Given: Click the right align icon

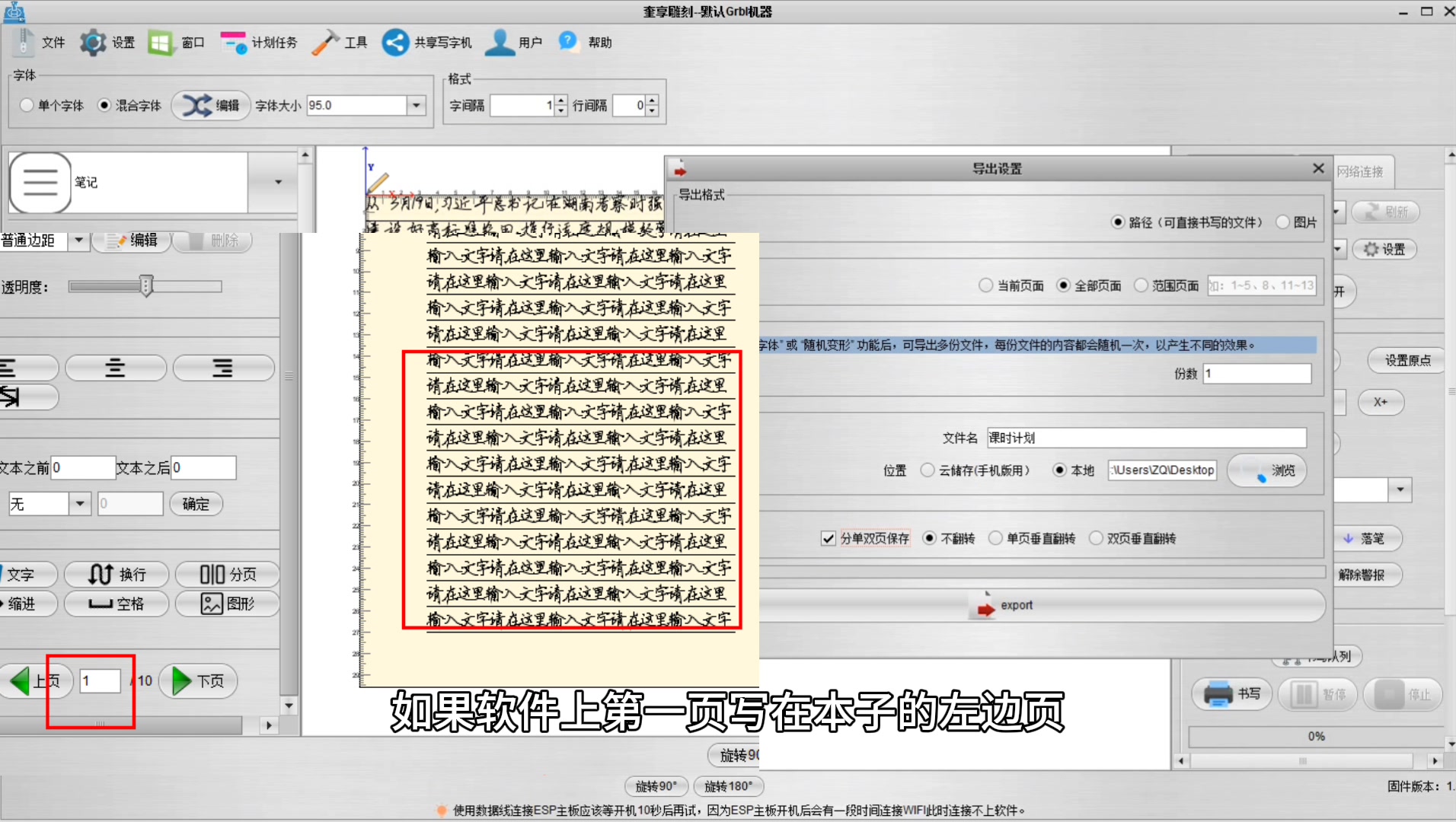Looking at the screenshot, I should point(222,368).
